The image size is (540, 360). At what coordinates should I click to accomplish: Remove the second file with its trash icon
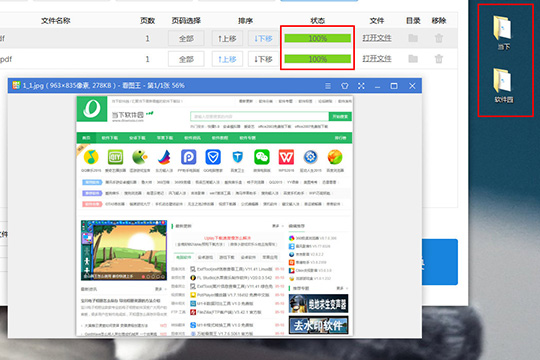(x=439, y=59)
